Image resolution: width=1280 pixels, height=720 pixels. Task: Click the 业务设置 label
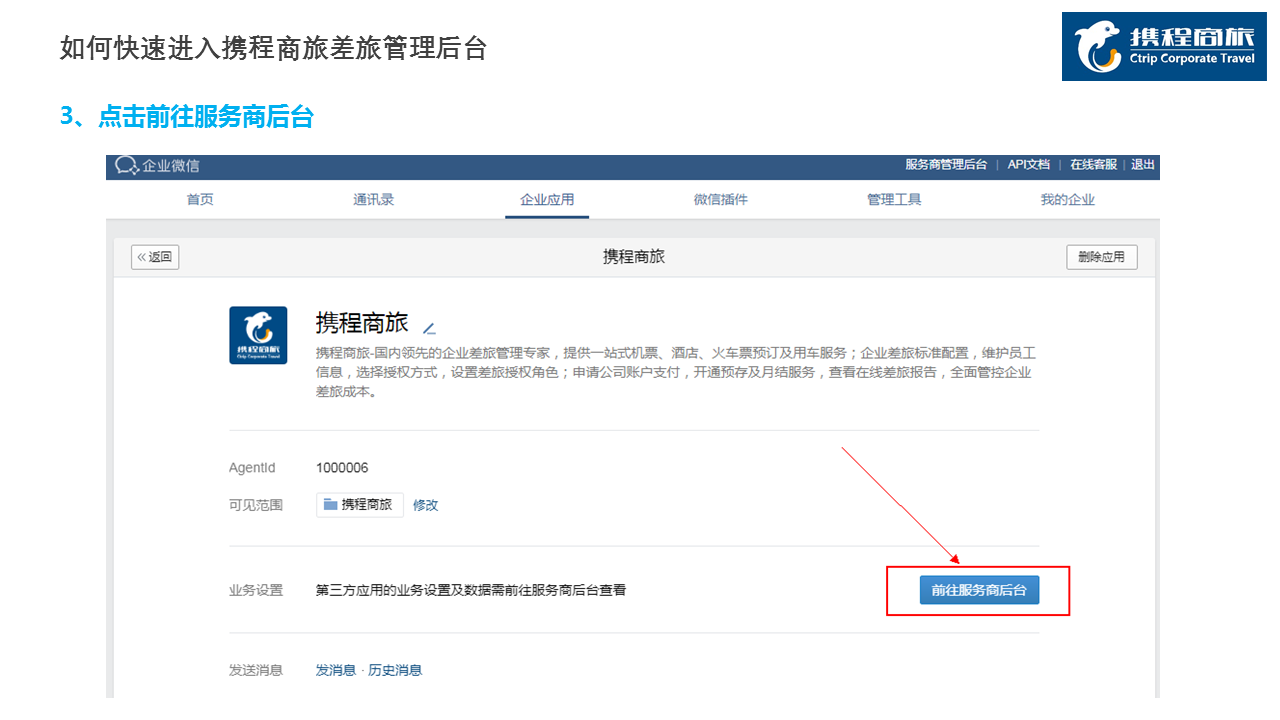click(x=256, y=590)
